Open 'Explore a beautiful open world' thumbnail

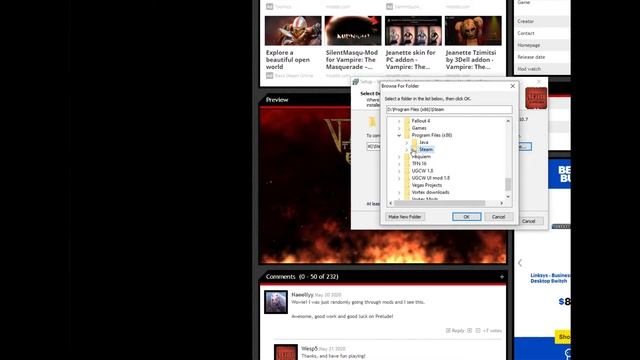[x=293, y=31]
